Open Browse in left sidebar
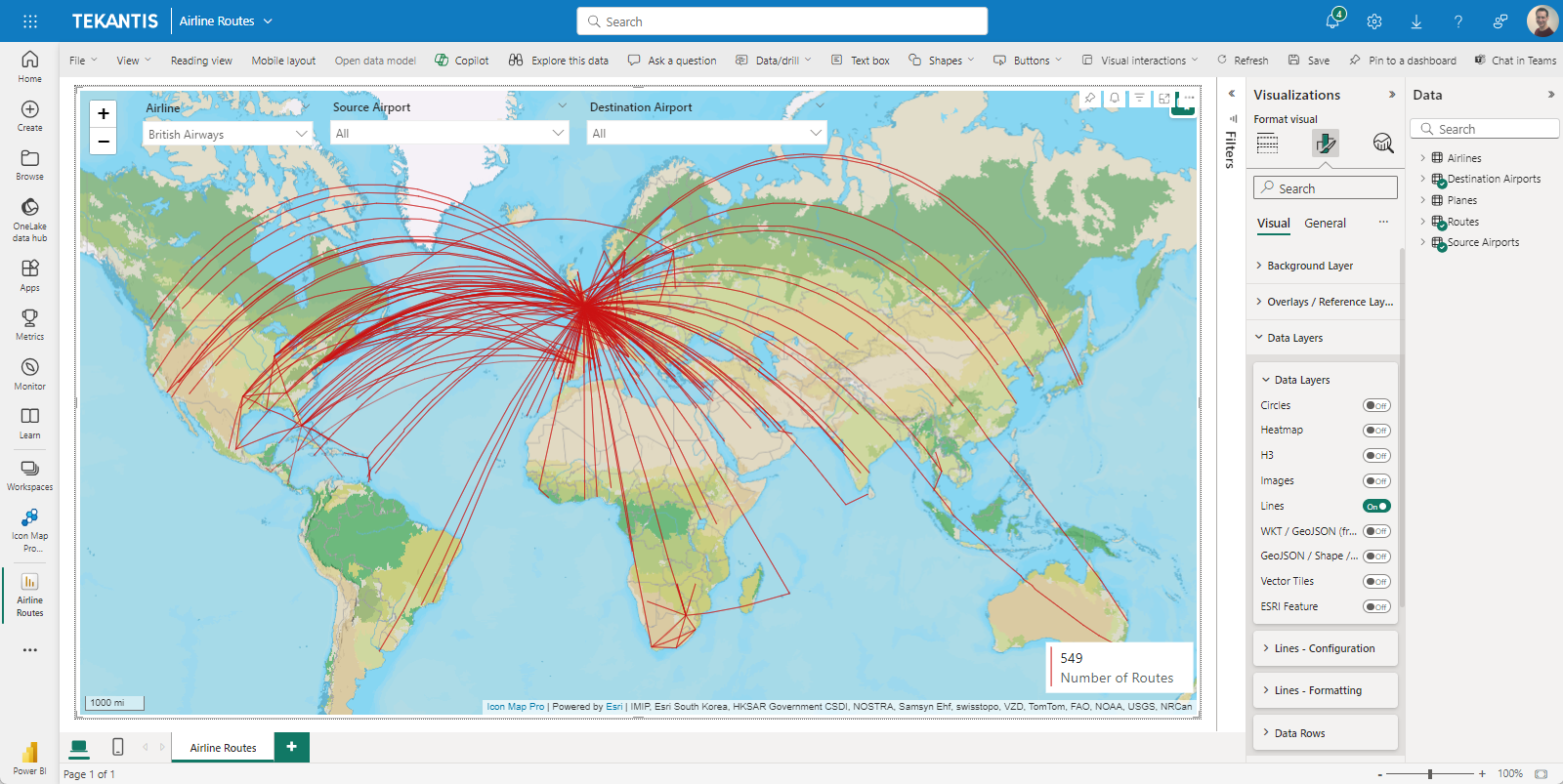Screen dimensions: 1563x784 (x=29, y=165)
